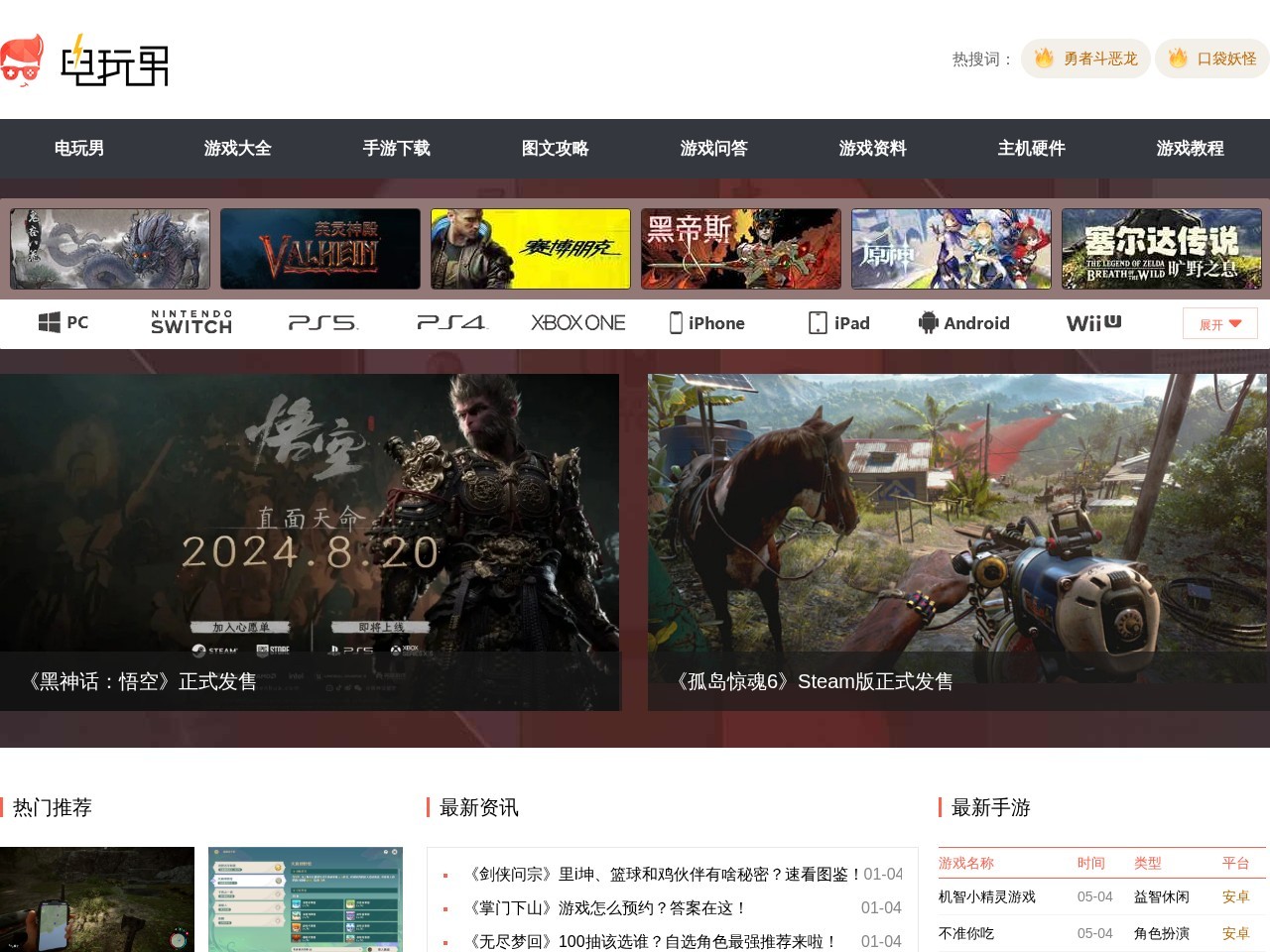The height and width of the screenshot is (952, 1270).
Task: Select 游戏教程 in the navigation bar
Action: [1191, 149]
